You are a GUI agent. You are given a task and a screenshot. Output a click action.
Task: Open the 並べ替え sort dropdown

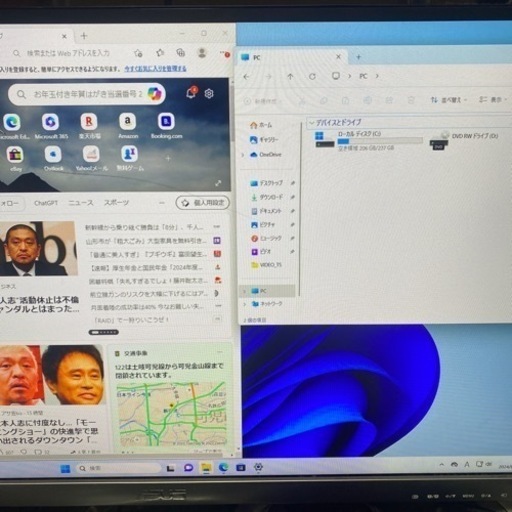(448, 100)
